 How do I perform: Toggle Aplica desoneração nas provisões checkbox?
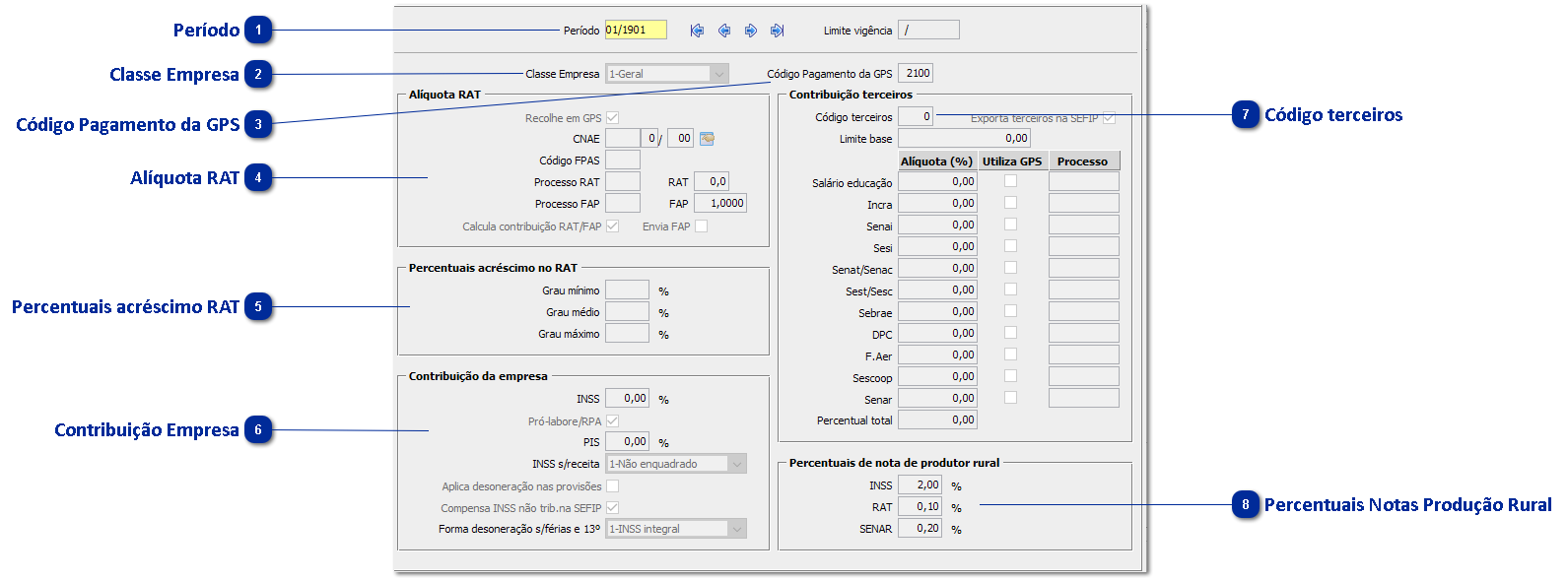(x=612, y=486)
